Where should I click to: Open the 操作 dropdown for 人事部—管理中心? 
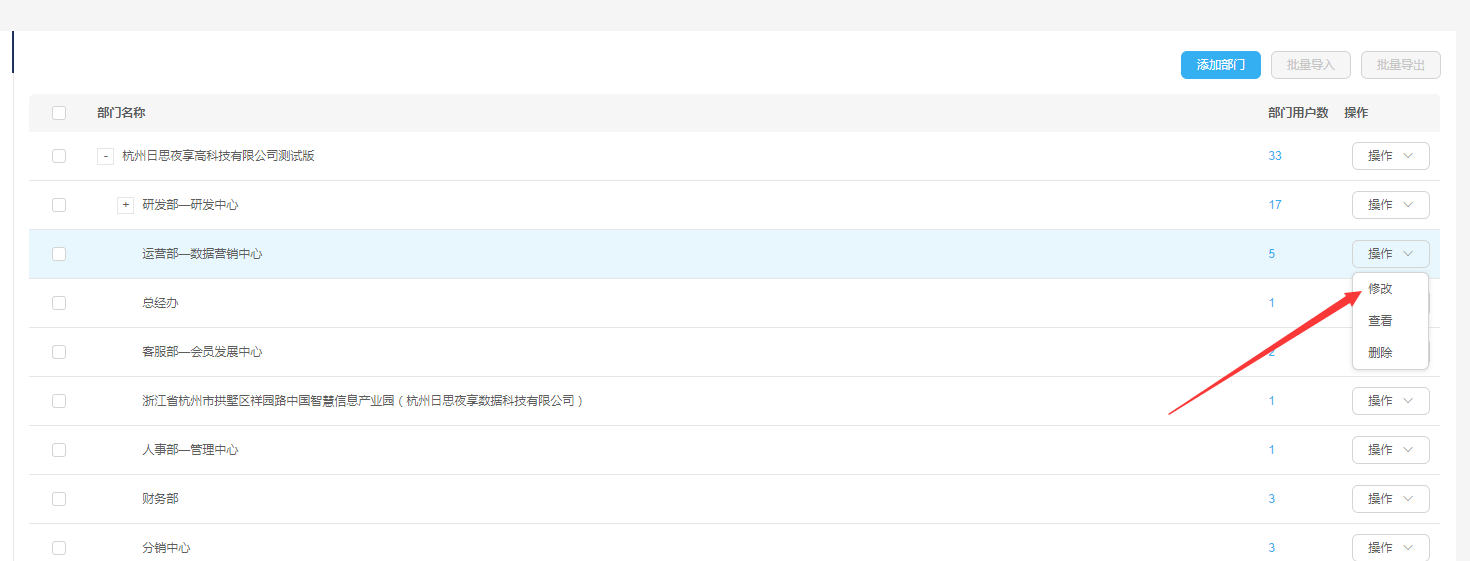(1390, 450)
